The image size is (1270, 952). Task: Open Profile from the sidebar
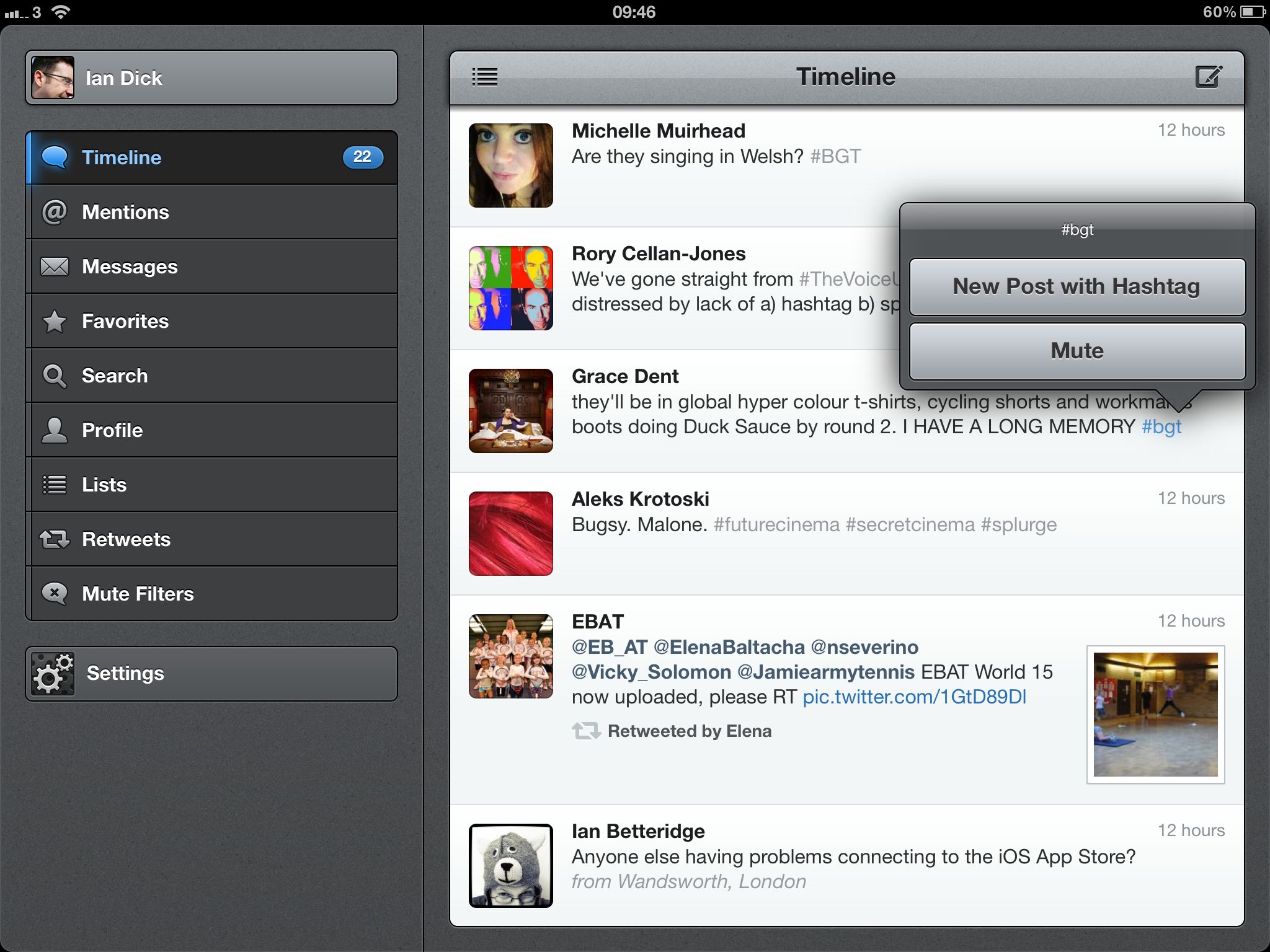[x=211, y=430]
